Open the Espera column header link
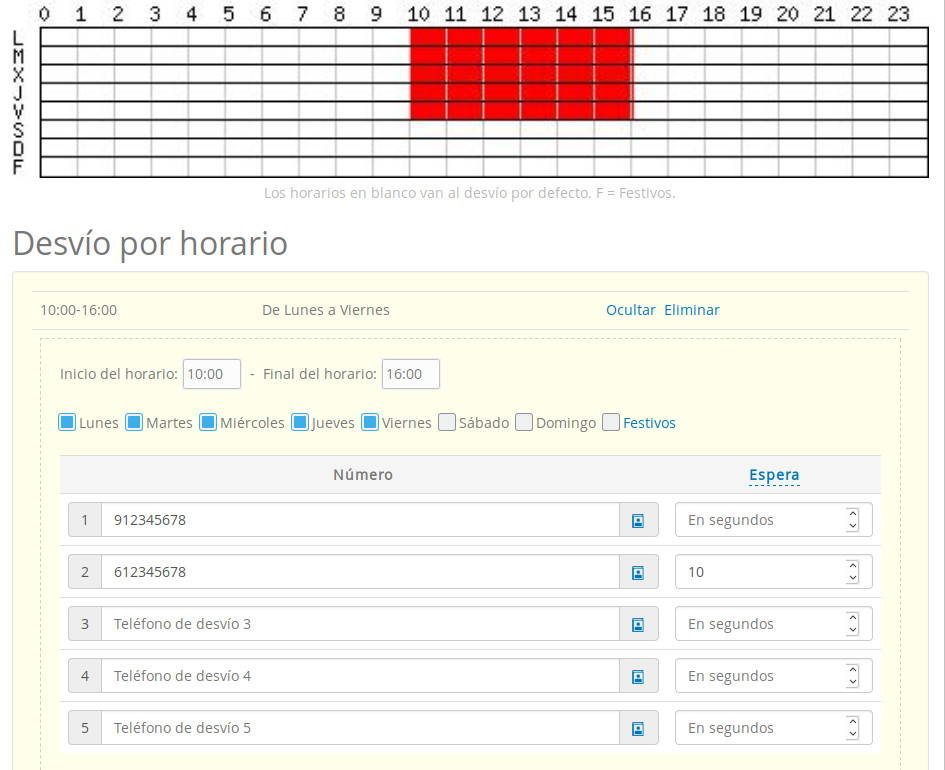 click(x=774, y=474)
